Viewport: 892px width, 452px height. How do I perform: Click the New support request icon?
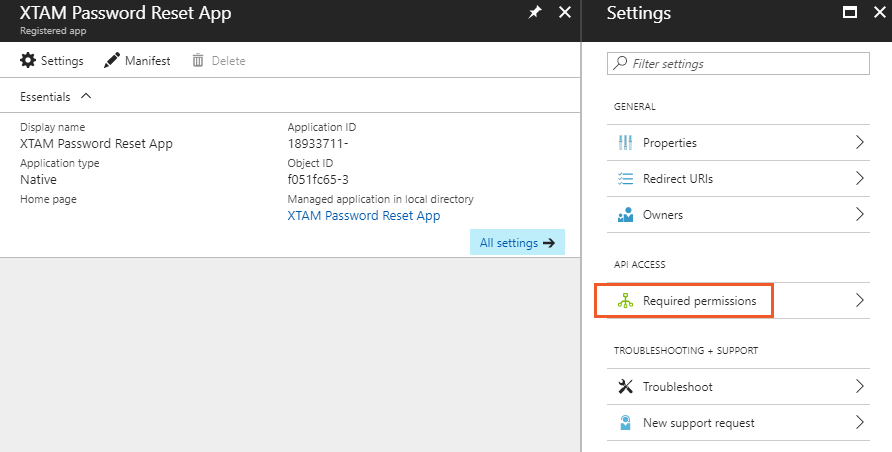626,423
